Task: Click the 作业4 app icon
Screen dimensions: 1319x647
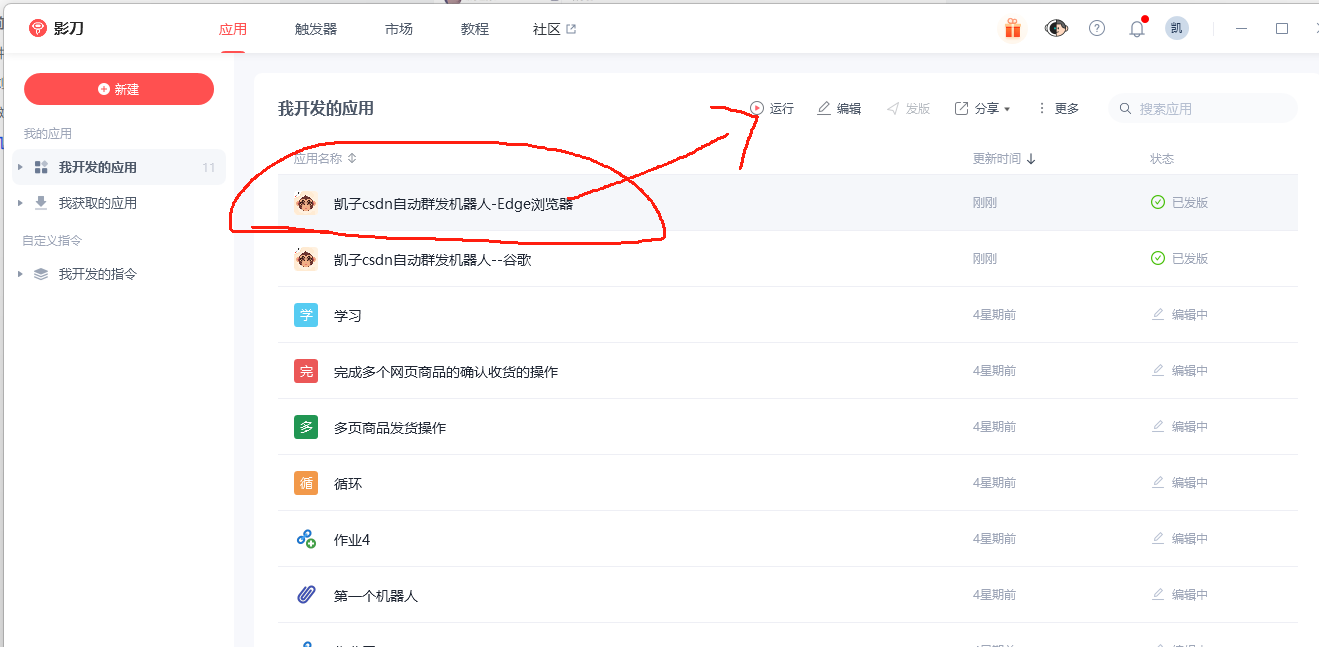Action: [x=306, y=539]
